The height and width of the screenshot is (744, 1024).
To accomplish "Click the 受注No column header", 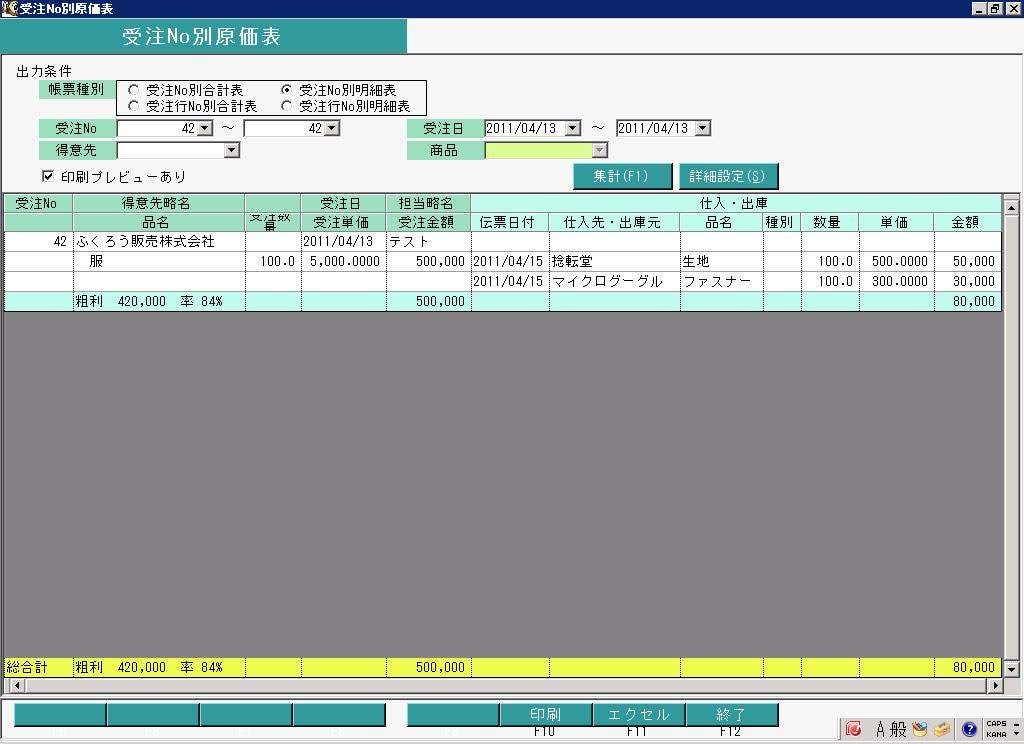I will point(38,203).
